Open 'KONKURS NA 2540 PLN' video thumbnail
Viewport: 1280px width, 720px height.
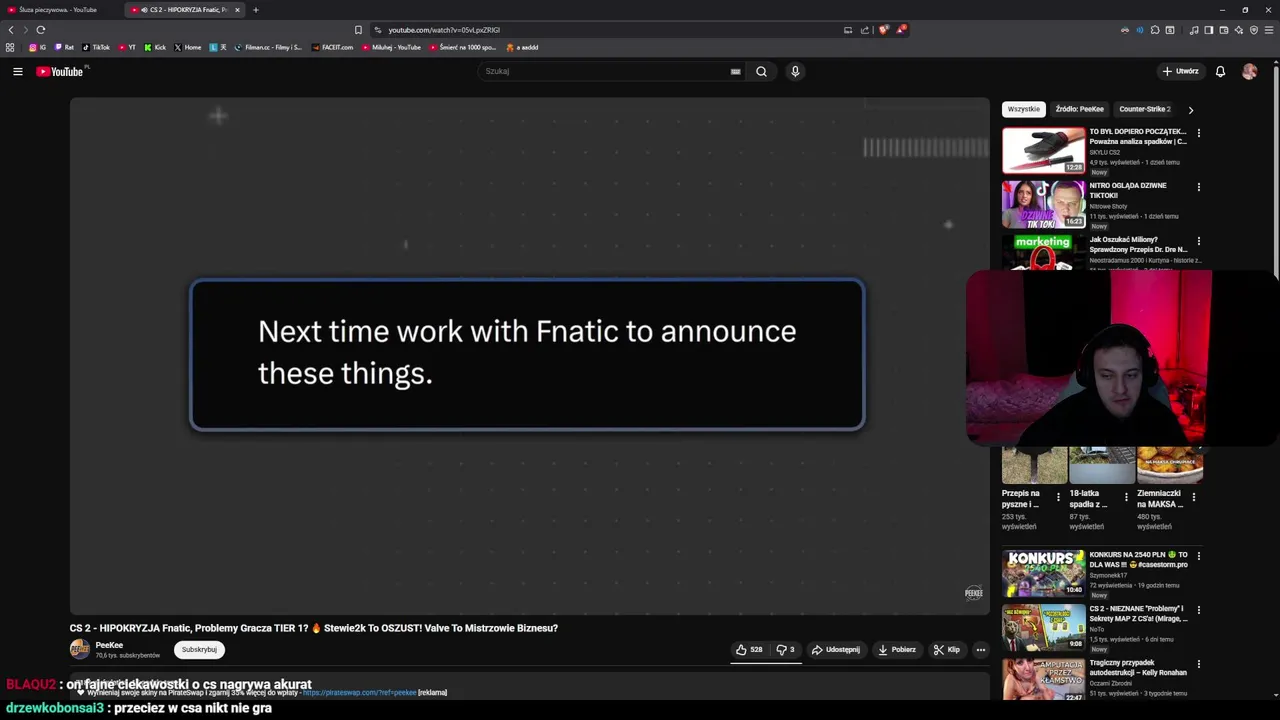pos(1043,573)
